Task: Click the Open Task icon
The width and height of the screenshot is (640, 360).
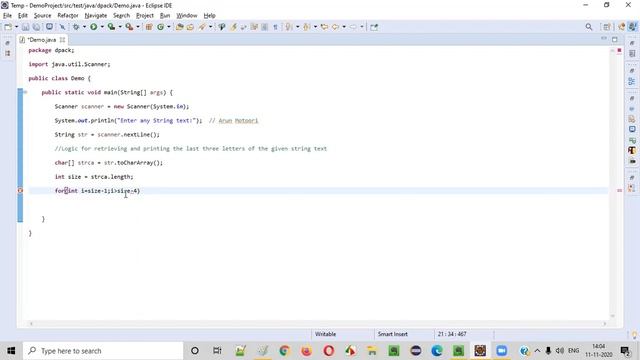Action: (190, 27)
